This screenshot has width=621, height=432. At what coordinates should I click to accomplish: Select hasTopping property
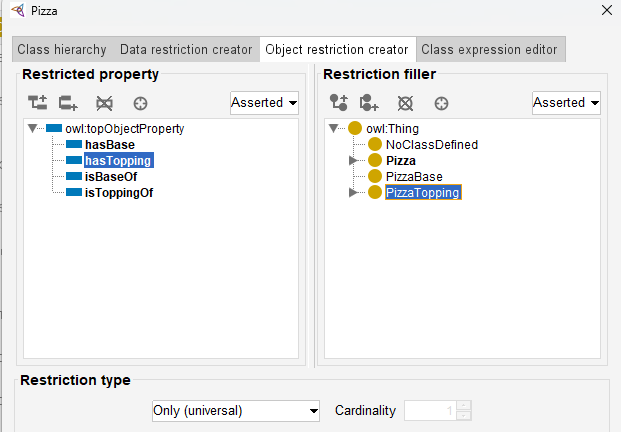[x=118, y=160]
